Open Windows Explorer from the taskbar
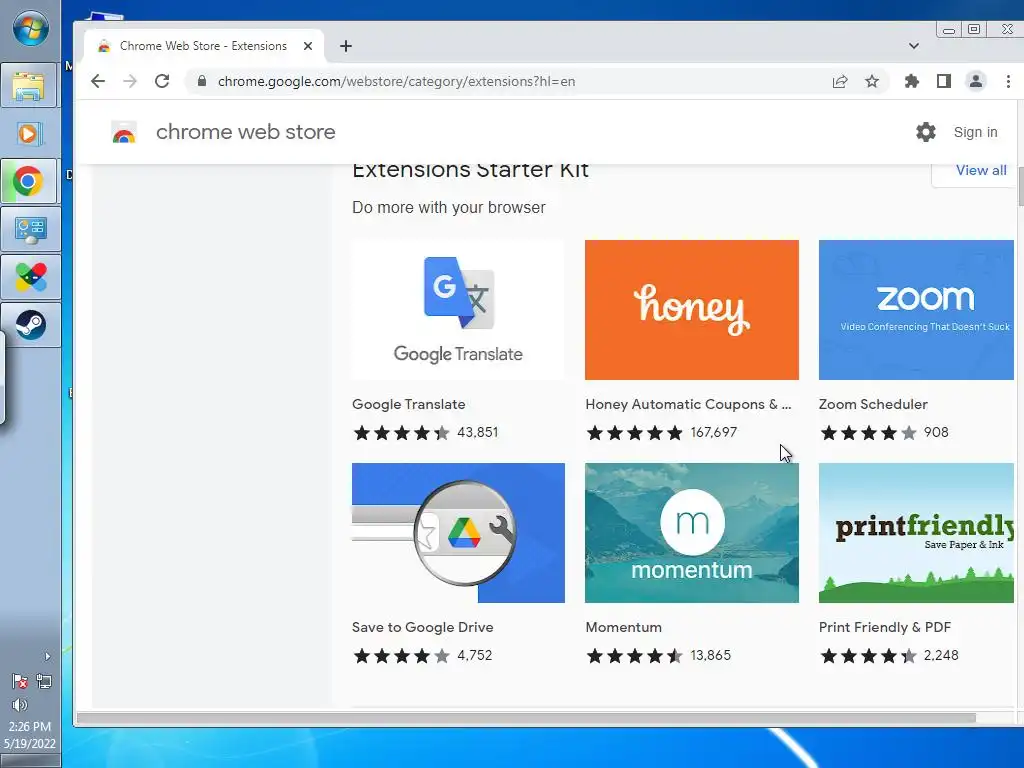 click(x=29, y=86)
